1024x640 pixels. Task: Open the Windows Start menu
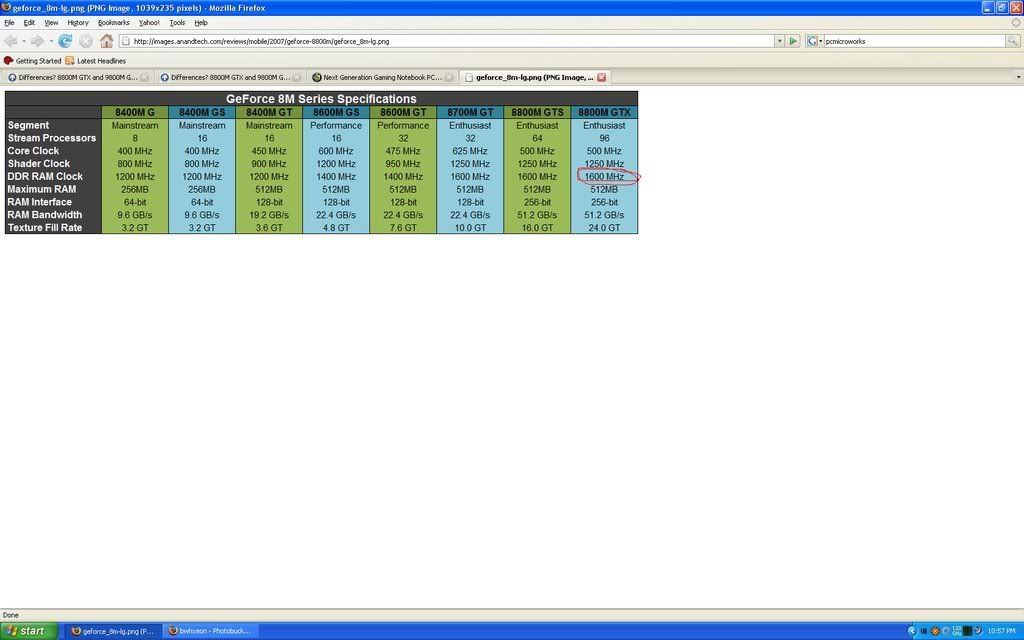[29, 631]
